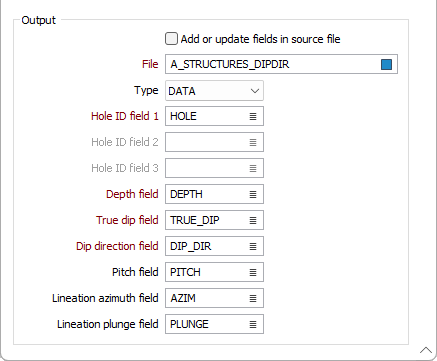The image size is (437, 361).
Task: Open field list icon for Dip direction field
Action: (253, 246)
